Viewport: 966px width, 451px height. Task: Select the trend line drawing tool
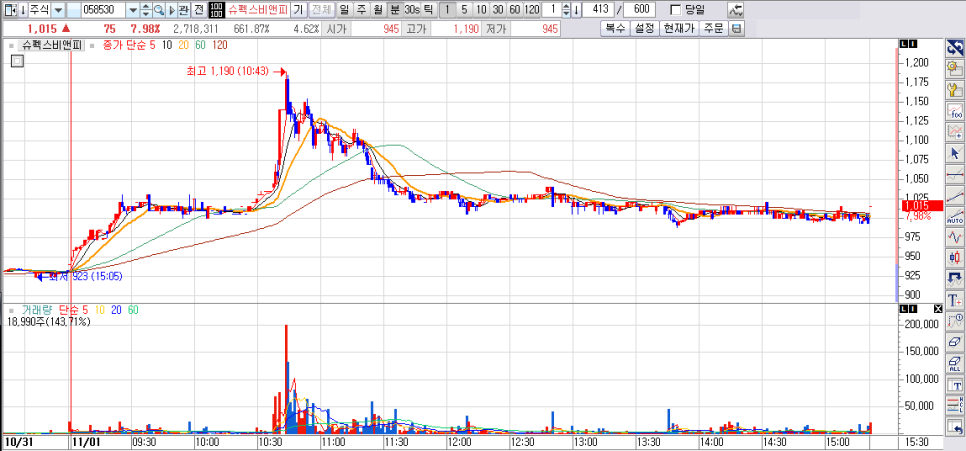955,195
